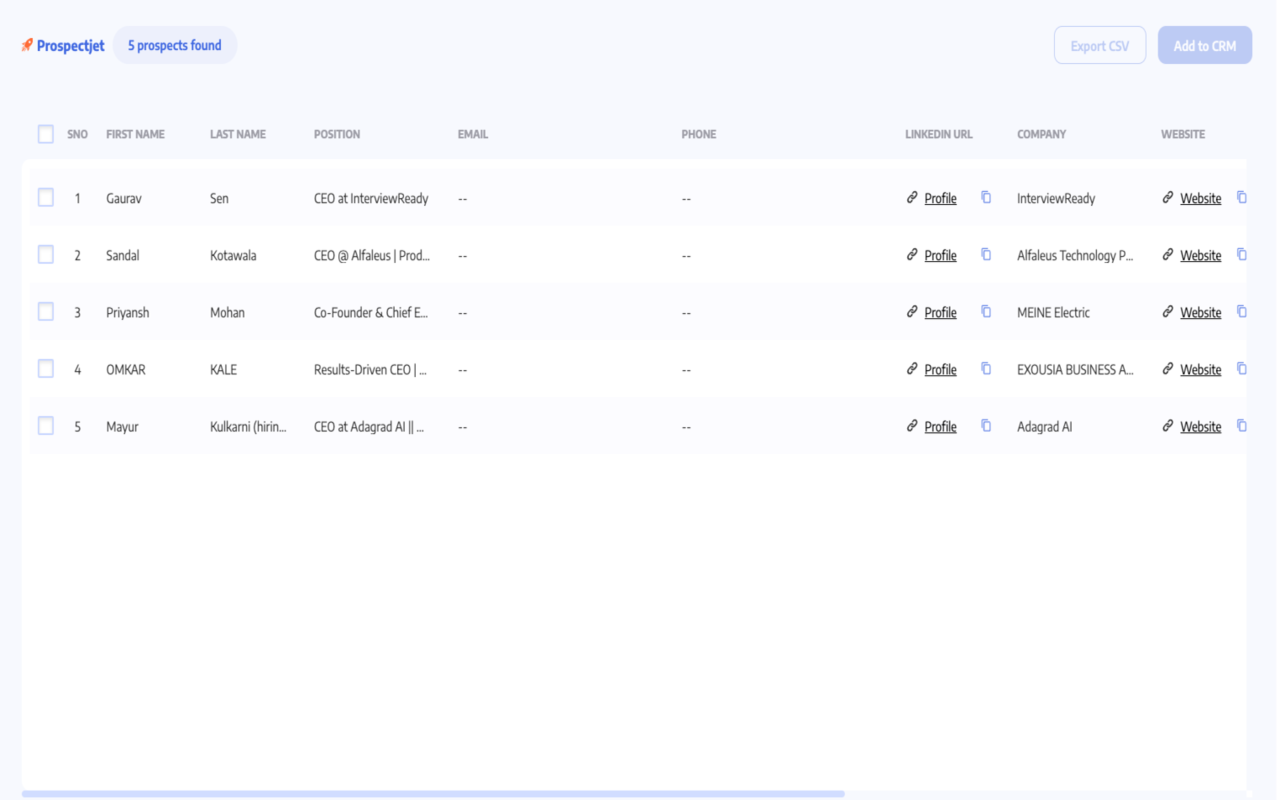
Task: Check the row for OMKAR KALE
Action: pos(46,369)
